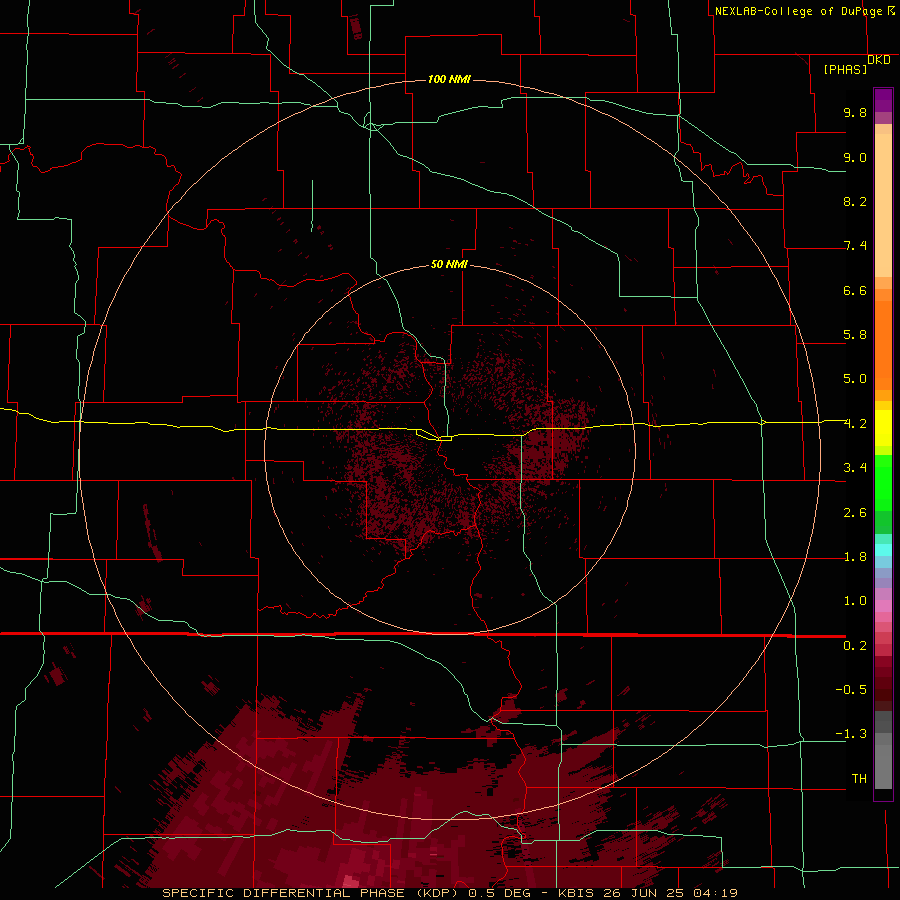Screen dimensions: 900x900
Task: Click the 5.8 scale value
Action: (x=855, y=335)
